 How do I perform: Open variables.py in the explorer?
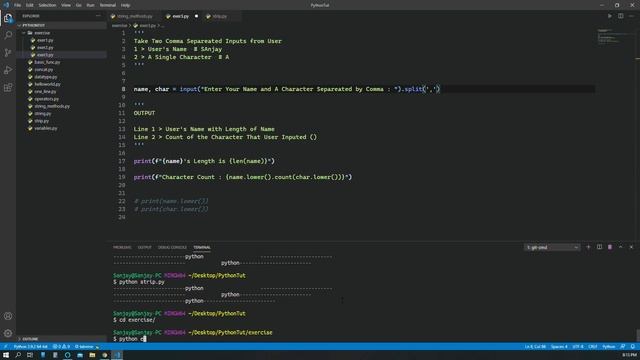(46, 128)
